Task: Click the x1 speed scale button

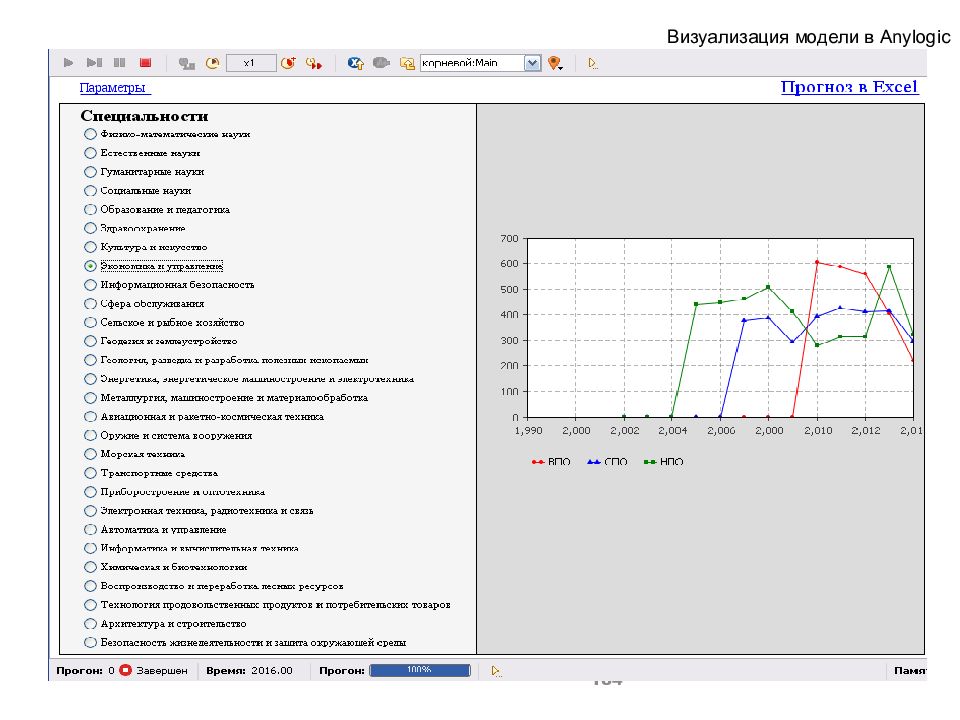Action: point(250,63)
